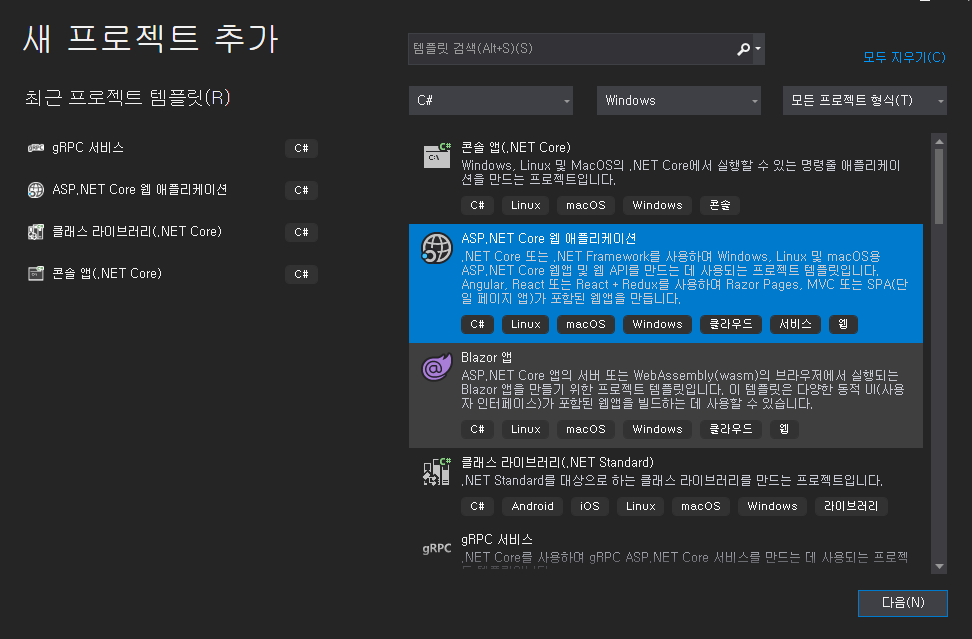Click the ASP.NET Core globe icon in recent templates
The height and width of the screenshot is (639, 972).
[x=36, y=190]
